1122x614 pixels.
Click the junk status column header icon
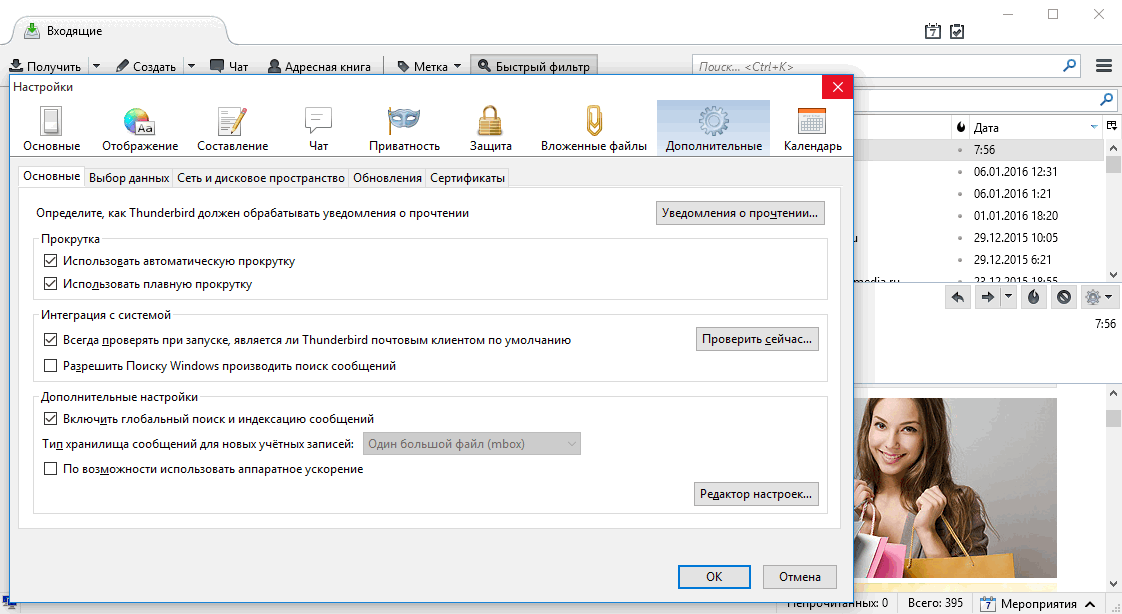(x=960, y=127)
